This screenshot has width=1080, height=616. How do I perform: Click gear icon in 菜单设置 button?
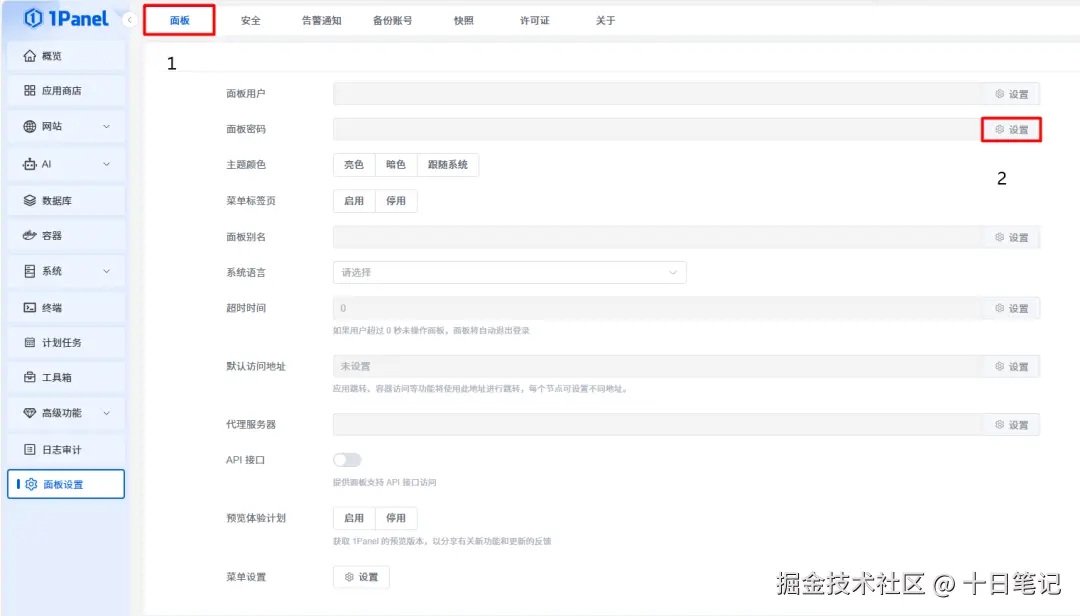(349, 577)
